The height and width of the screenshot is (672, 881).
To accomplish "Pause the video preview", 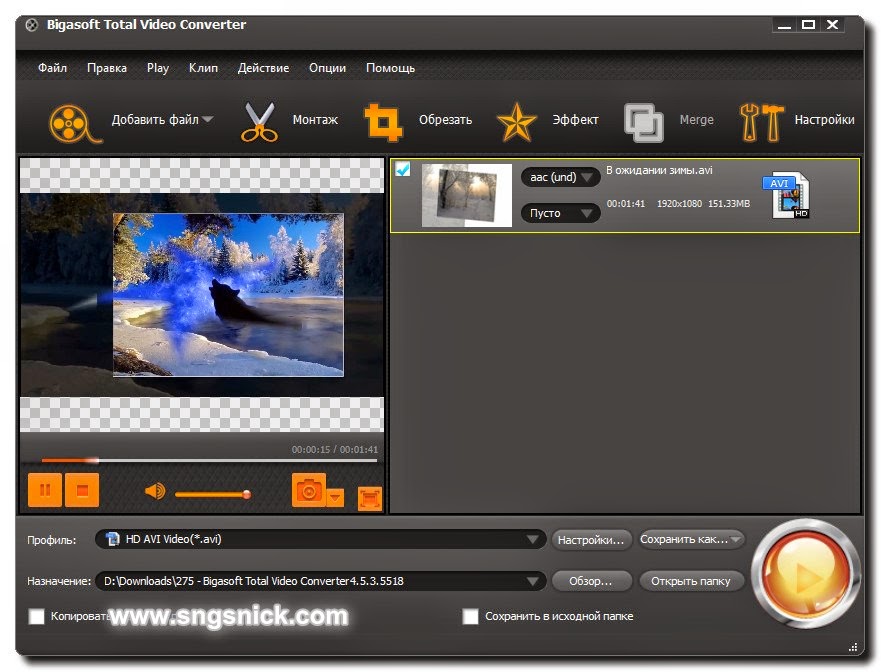I will (x=45, y=490).
